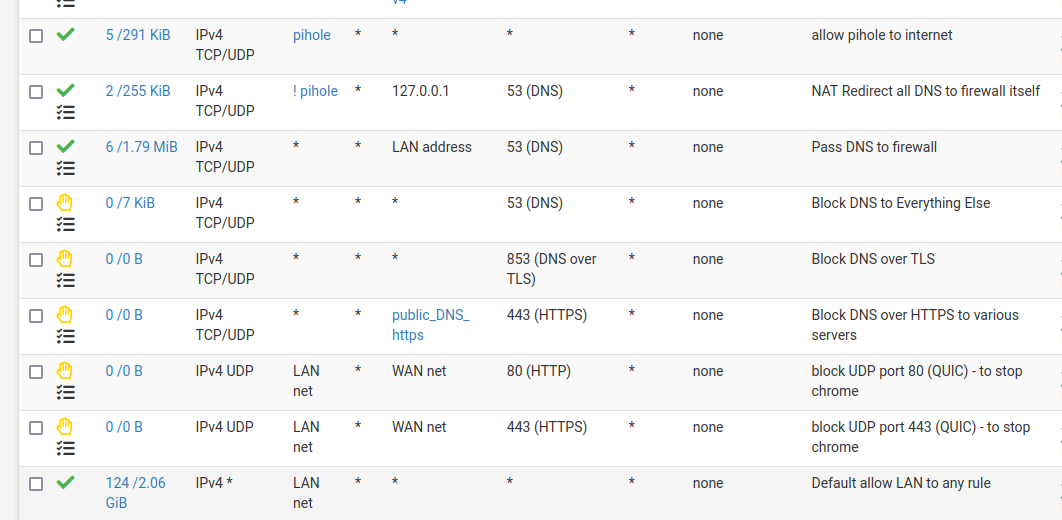Click the green pass checkmark on the "Pass DNS to firewall" rule
The height and width of the screenshot is (520, 1062).
pos(66,147)
